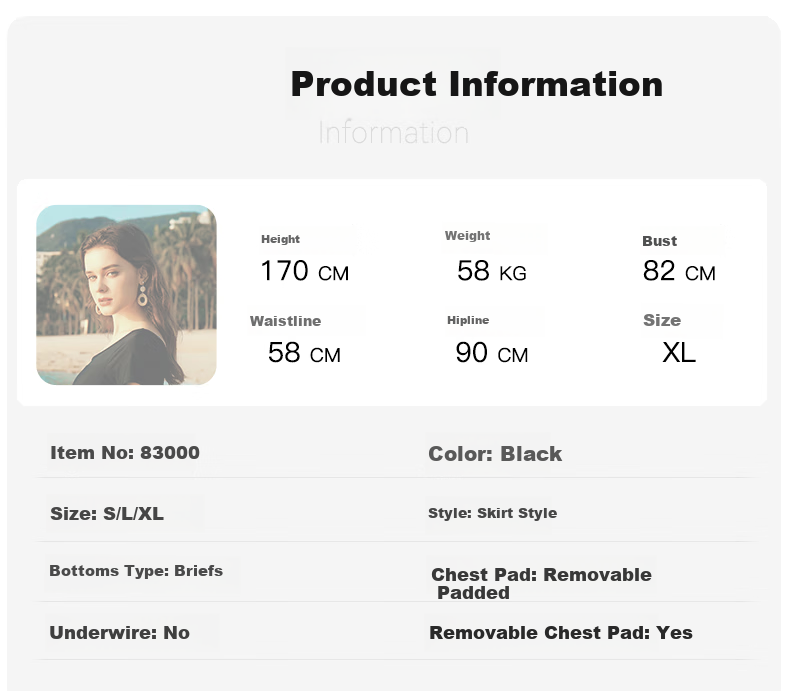The image size is (790, 691).
Task: Click Removable Chest Pad: Yes text
Action: [561, 633]
